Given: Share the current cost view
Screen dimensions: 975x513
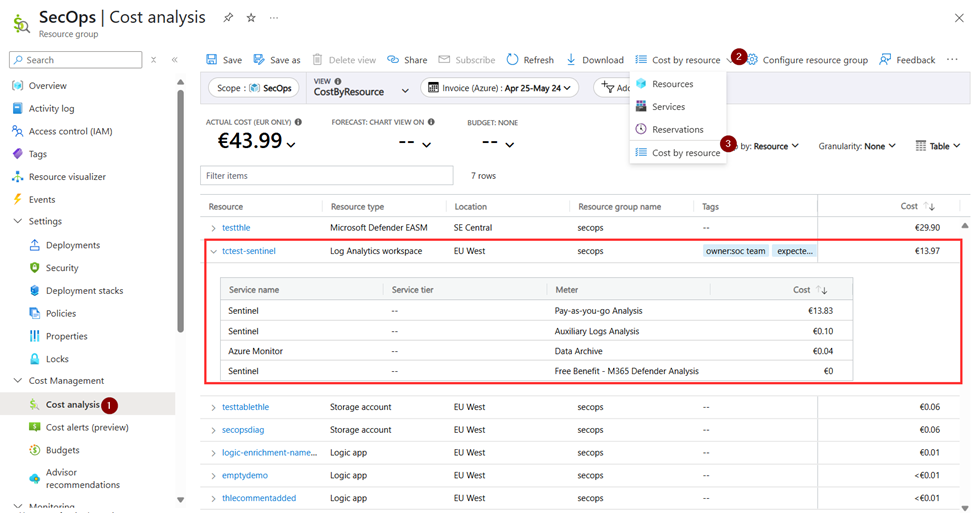Looking at the screenshot, I should click(407, 60).
